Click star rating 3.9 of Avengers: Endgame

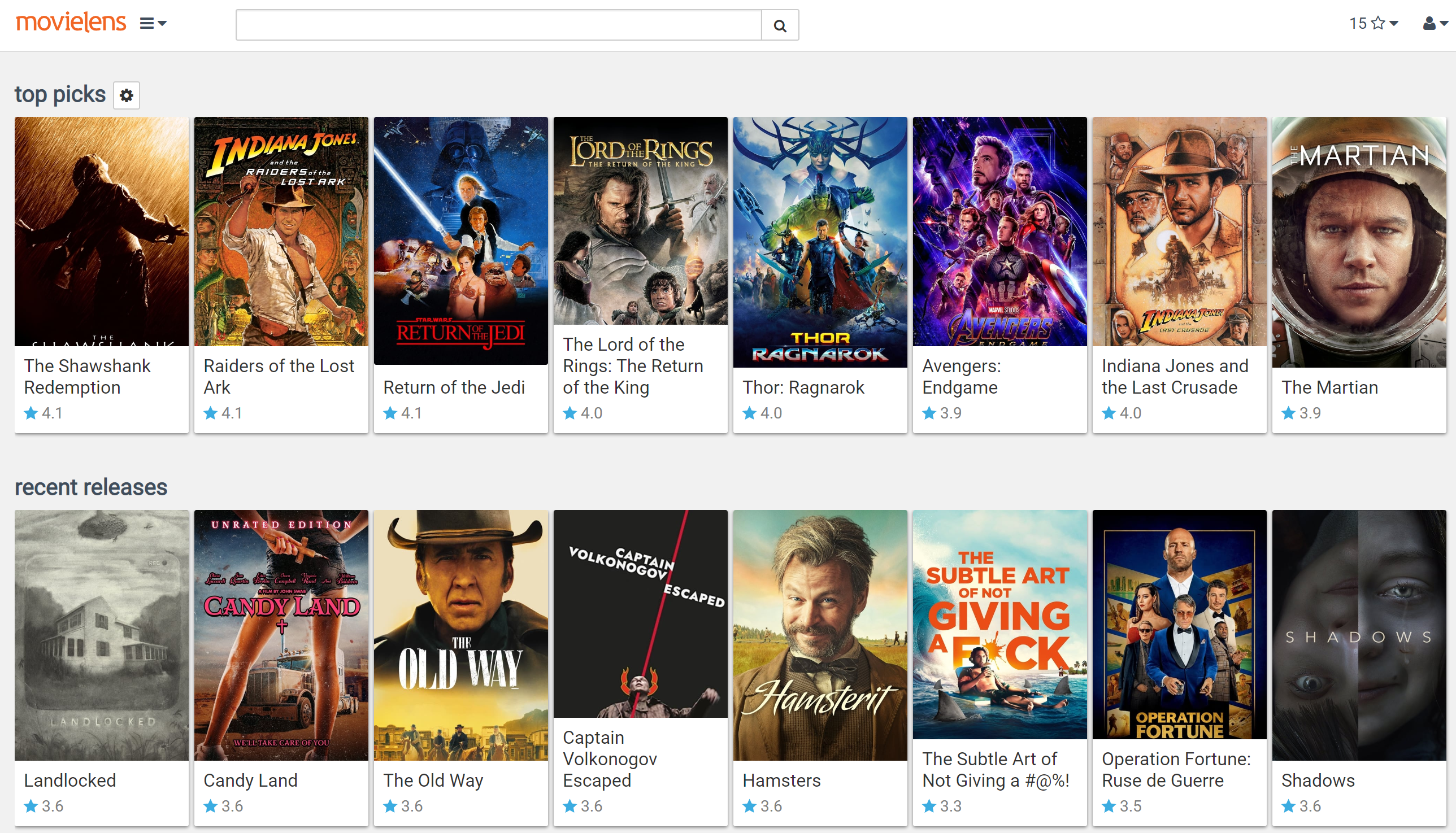pyautogui.click(x=942, y=413)
